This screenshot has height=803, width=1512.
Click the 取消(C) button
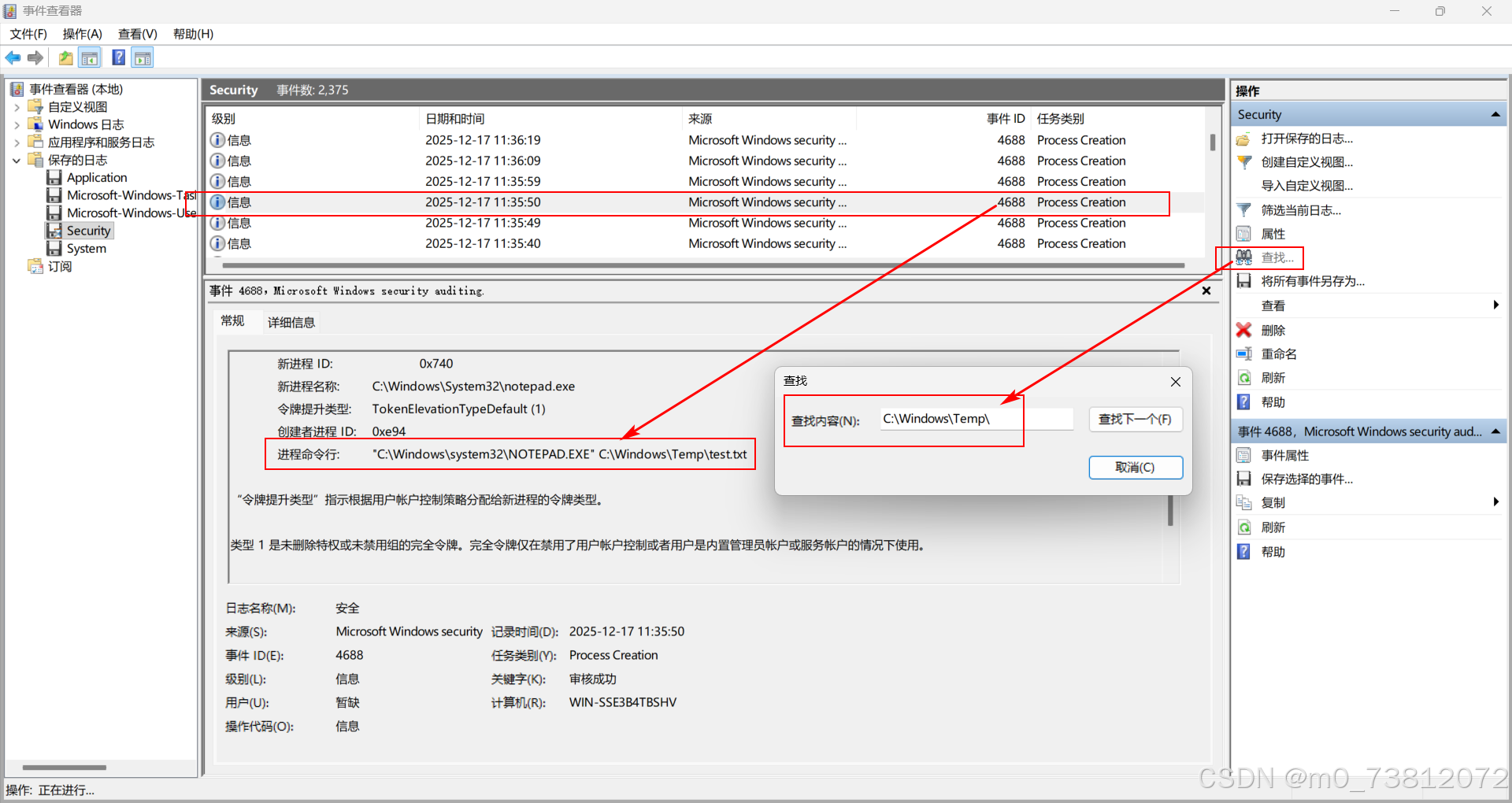1135,468
